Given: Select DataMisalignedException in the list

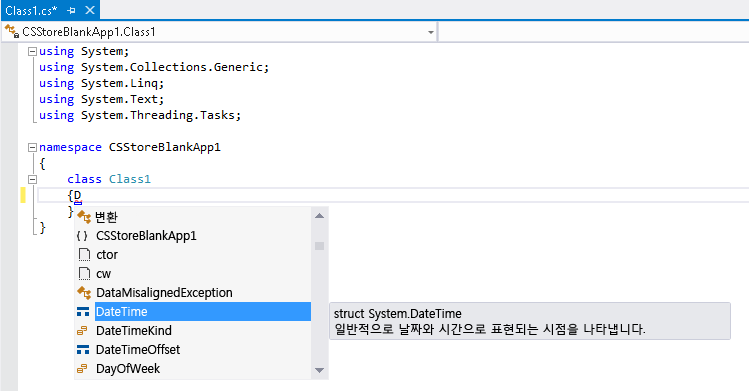Looking at the screenshot, I should pyautogui.click(x=193, y=293).
